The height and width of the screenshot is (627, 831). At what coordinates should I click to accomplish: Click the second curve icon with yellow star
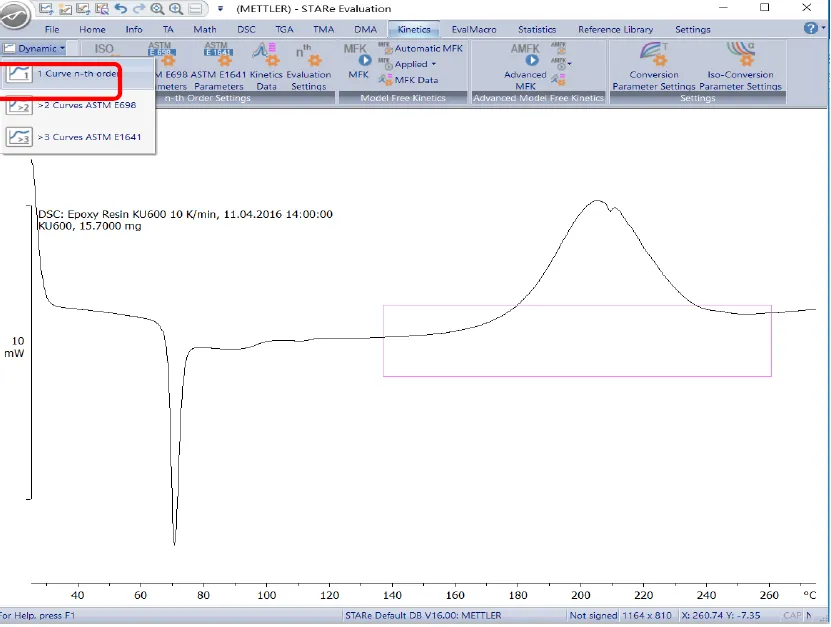coord(65,8)
